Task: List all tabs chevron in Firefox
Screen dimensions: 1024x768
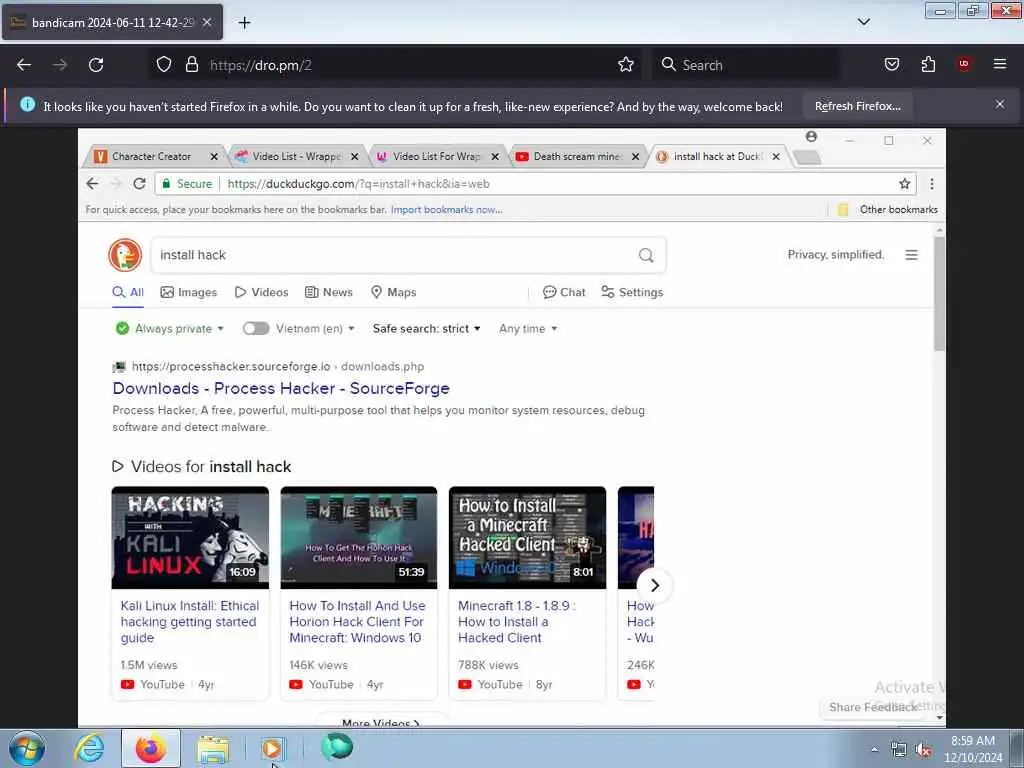Action: click(863, 22)
